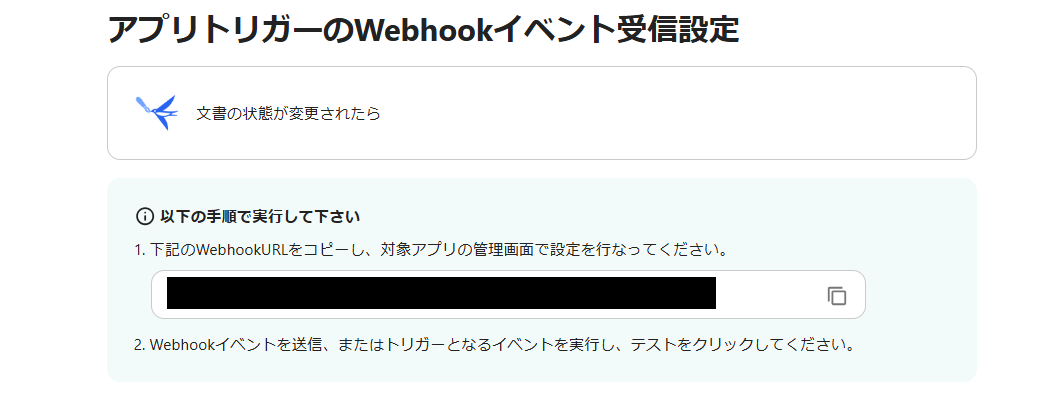The width and height of the screenshot is (1061, 410).
Task: Open the 文書の状態が変更されたら trigger card
Action: pos(541,113)
